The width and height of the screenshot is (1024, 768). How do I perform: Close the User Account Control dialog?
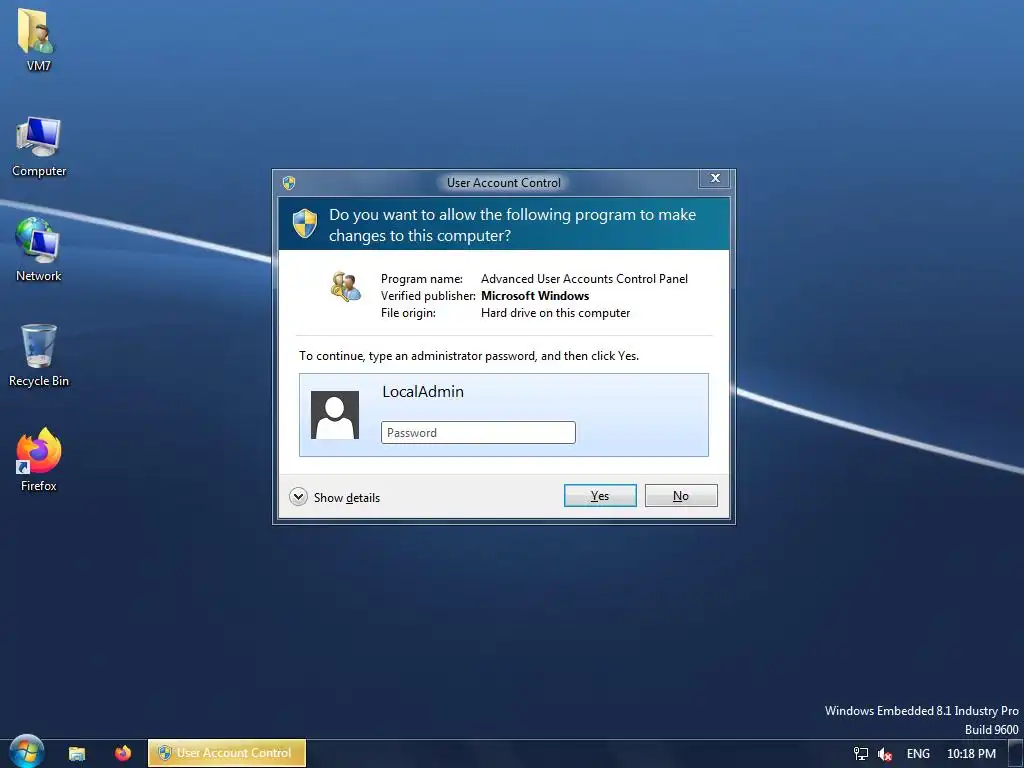tap(715, 178)
